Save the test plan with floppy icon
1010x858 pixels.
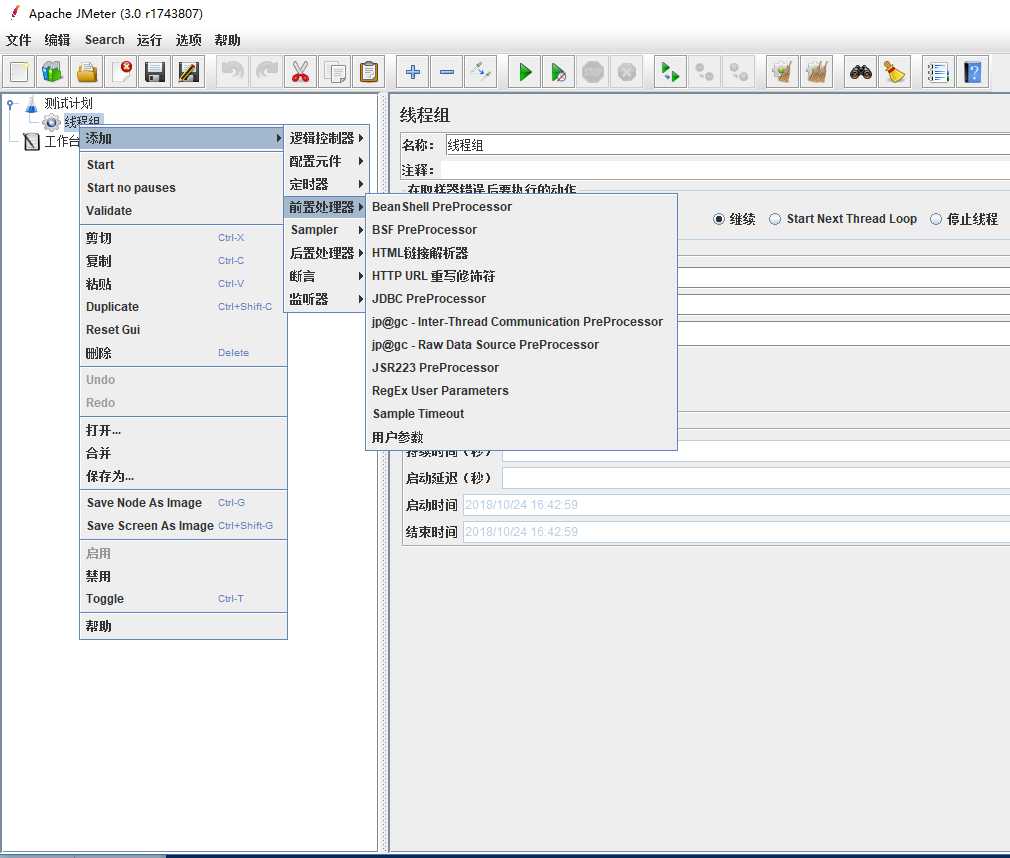155,72
